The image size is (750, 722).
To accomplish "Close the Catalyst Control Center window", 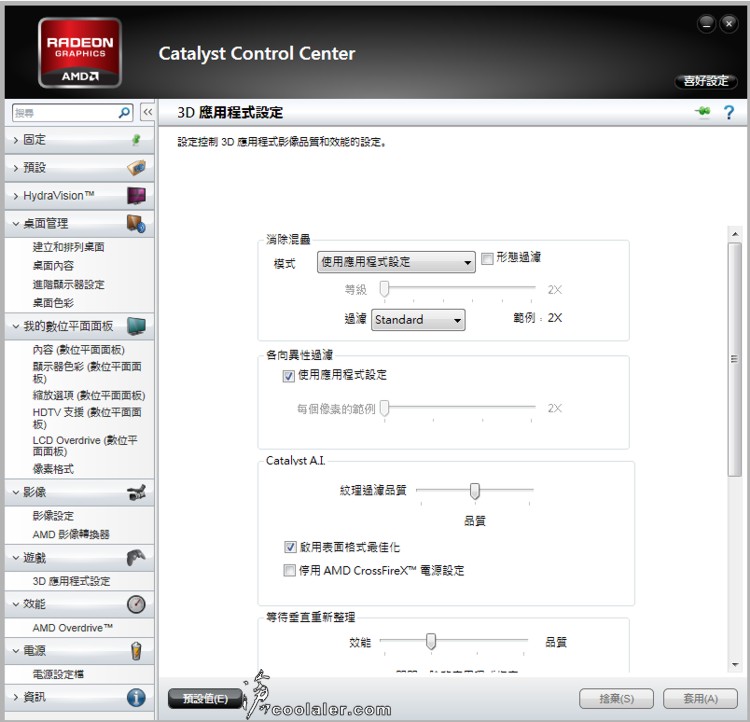I will pos(729,23).
